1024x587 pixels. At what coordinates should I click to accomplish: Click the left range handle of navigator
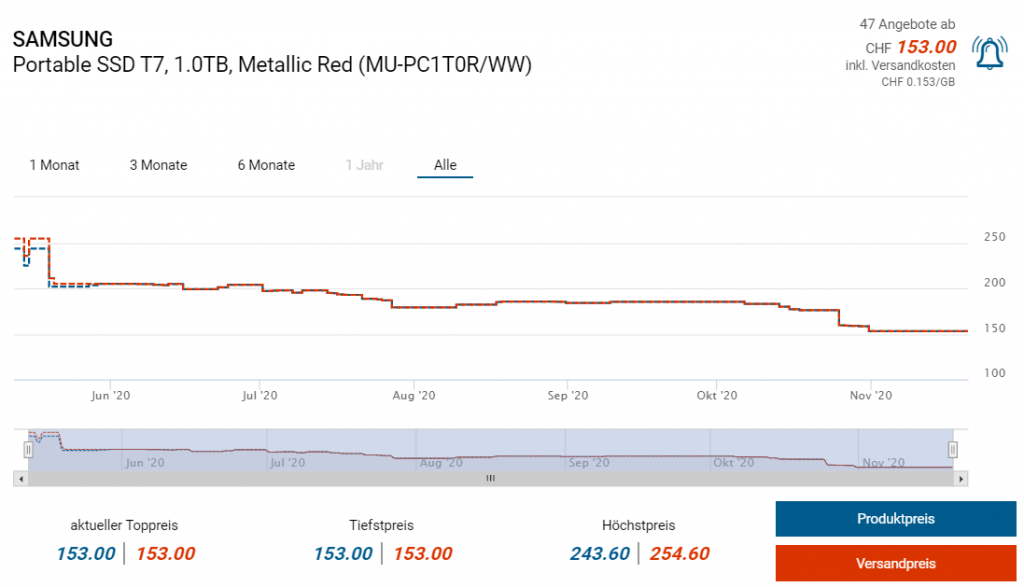29,450
